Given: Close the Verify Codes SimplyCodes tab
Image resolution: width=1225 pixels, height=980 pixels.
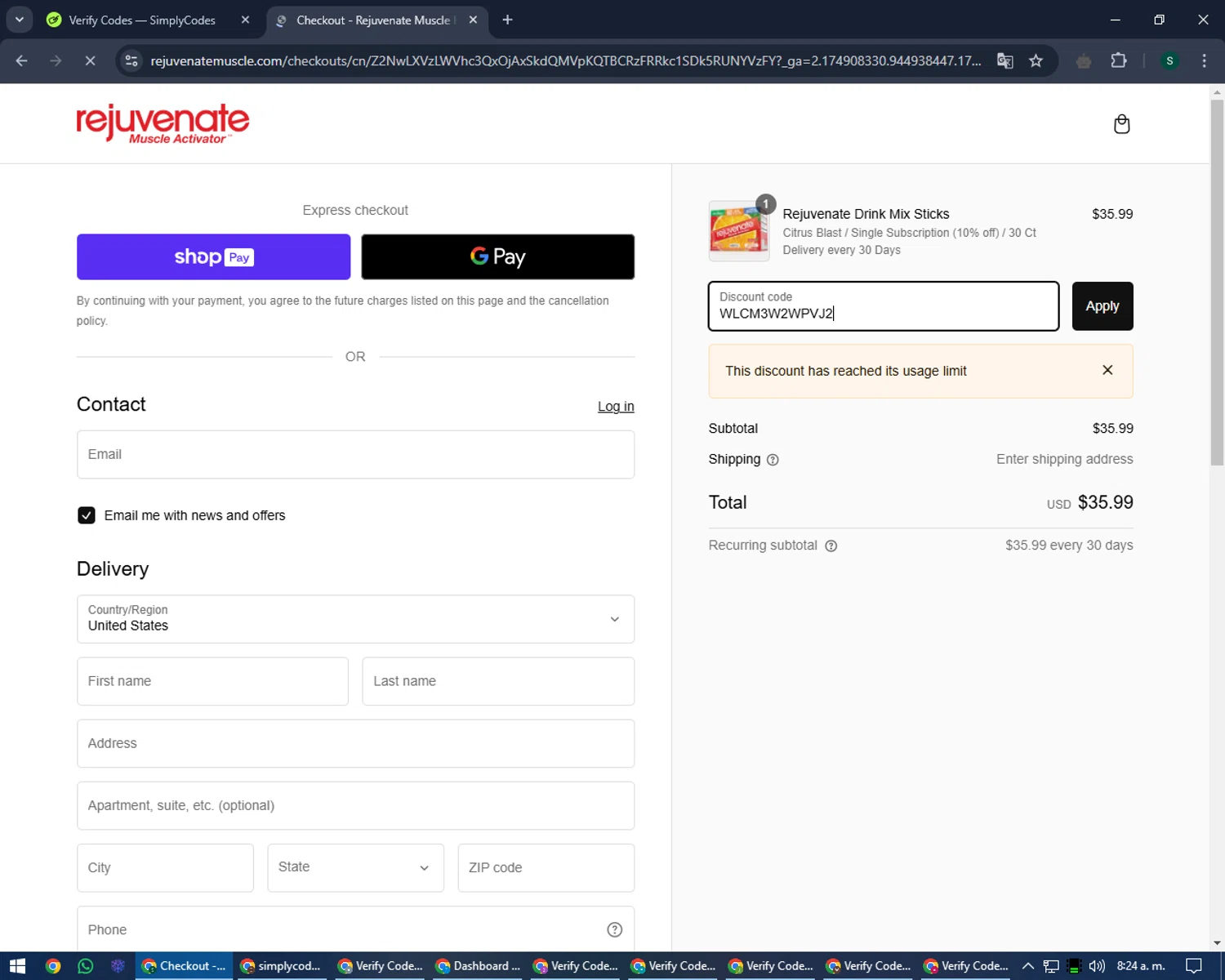Looking at the screenshot, I should (245, 20).
